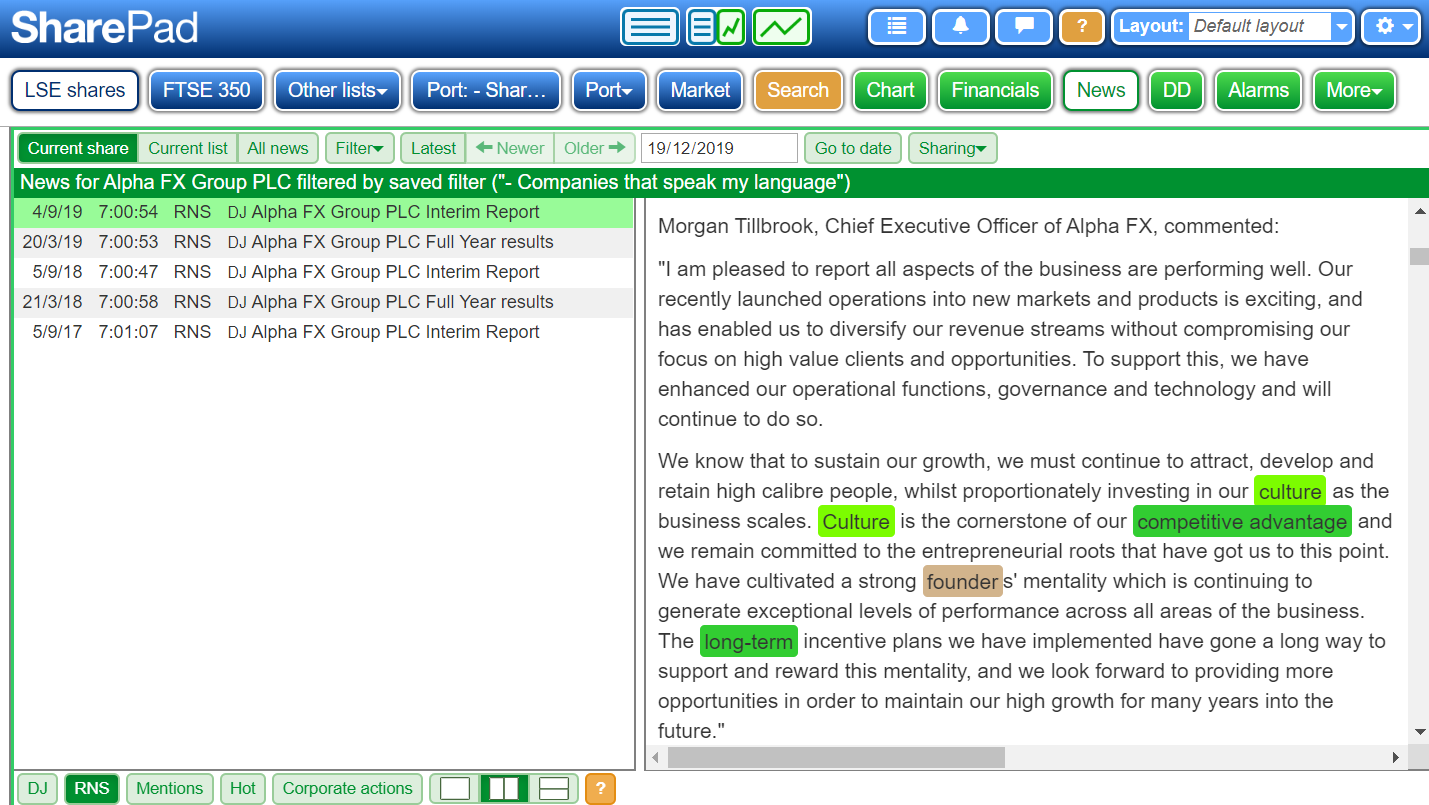Select Current share news scope
Viewport: 1429px width, 805px height.
pyautogui.click(x=78, y=148)
